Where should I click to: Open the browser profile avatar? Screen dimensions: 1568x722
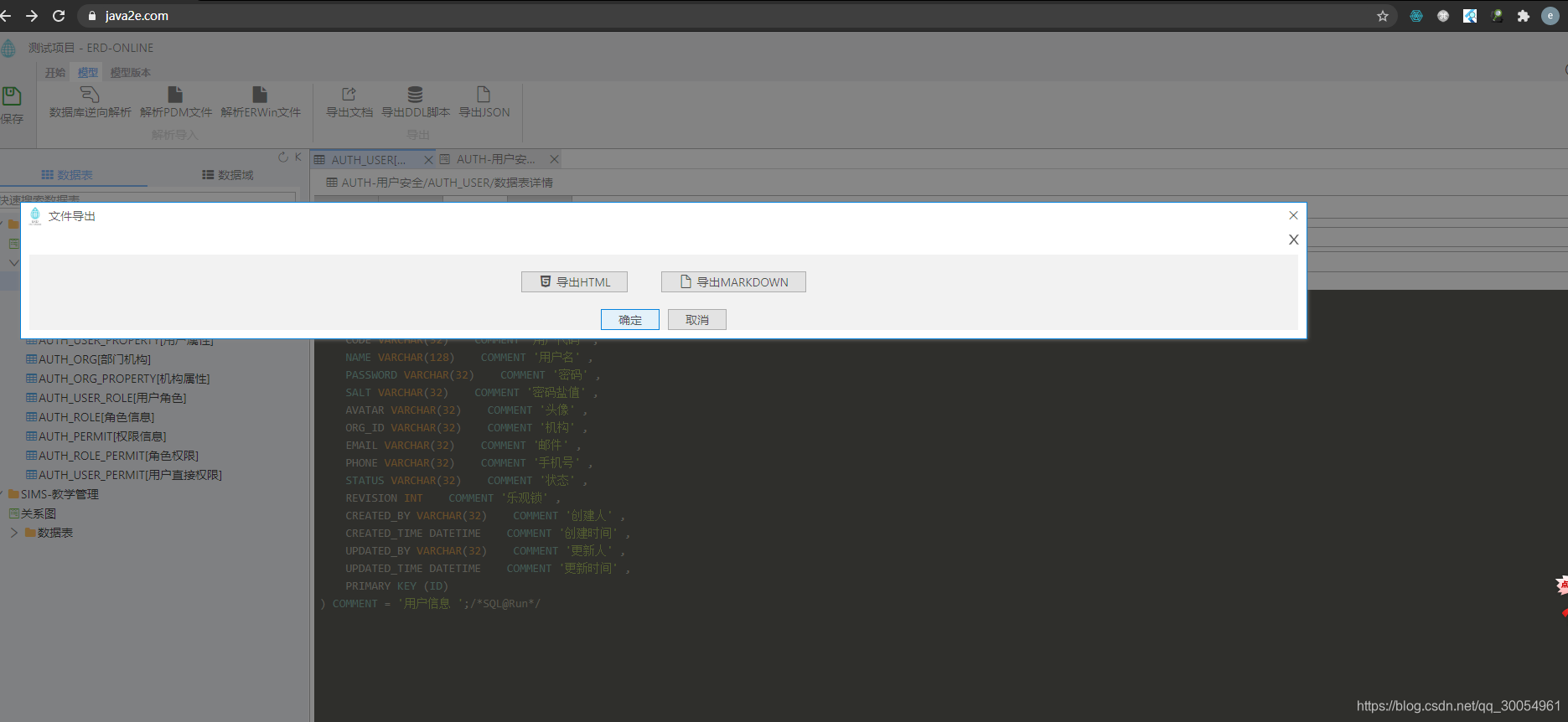[x=1550, y=16]
